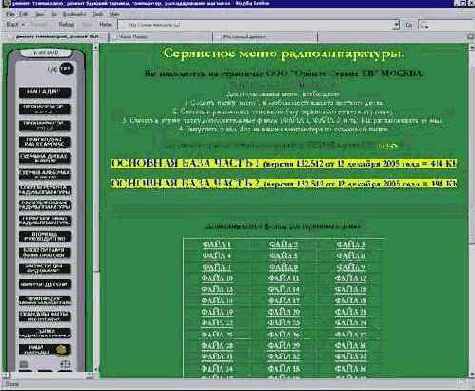Click into the URL address field
475x391 pixels.
(256, 25)
